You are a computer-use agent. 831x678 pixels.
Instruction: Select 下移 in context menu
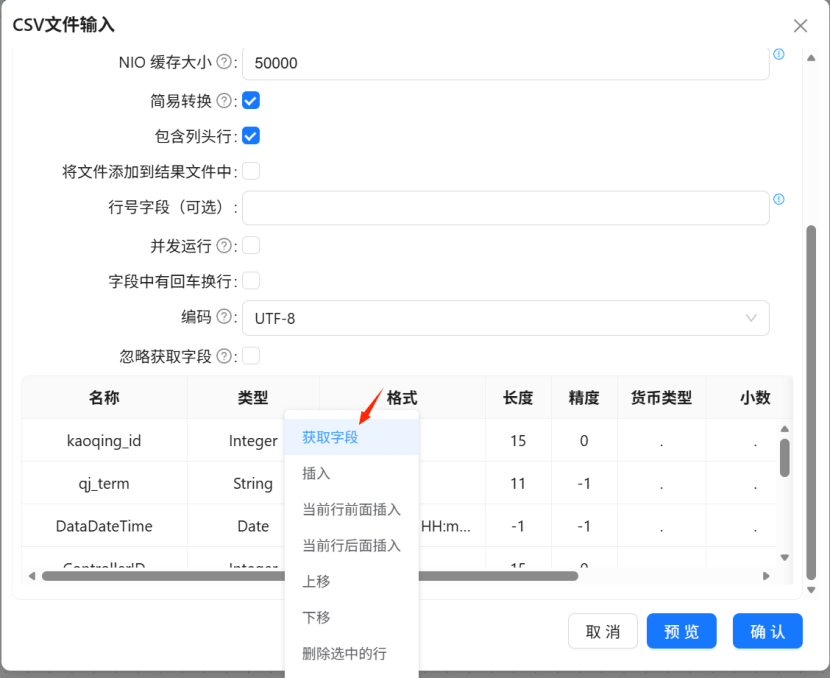point(352,617)
